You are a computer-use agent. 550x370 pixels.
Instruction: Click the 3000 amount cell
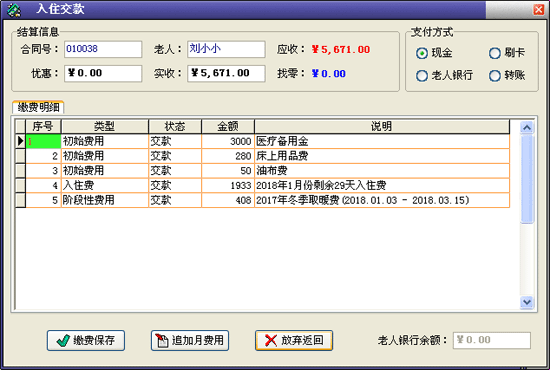pos(228,141)
